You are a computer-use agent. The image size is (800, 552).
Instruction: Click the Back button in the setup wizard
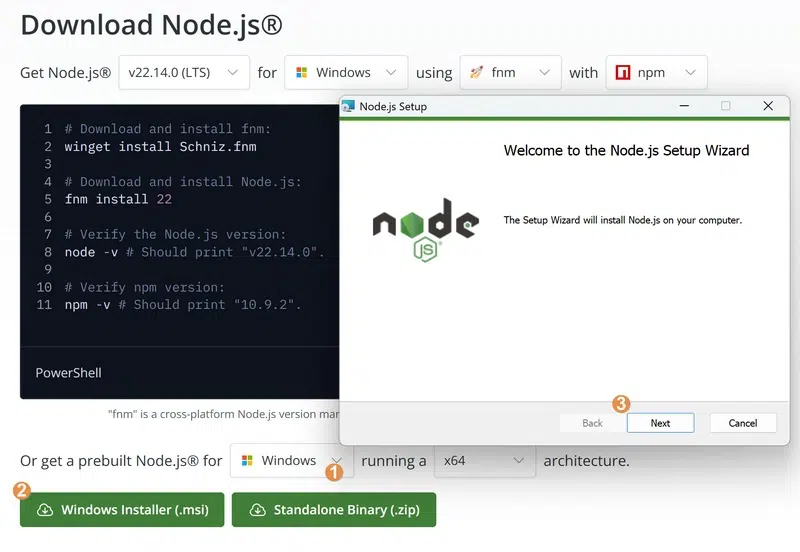592,423
